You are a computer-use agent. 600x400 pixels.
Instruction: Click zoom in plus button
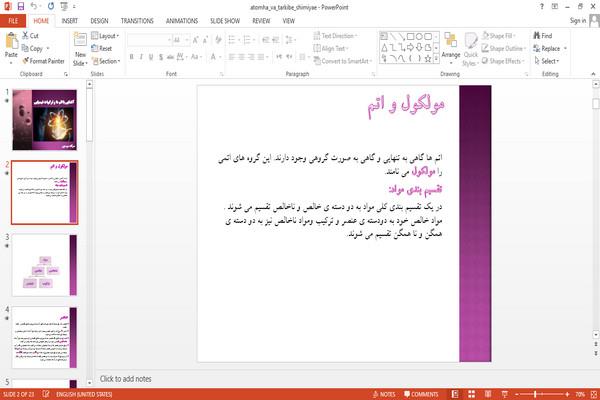point(567,394)
